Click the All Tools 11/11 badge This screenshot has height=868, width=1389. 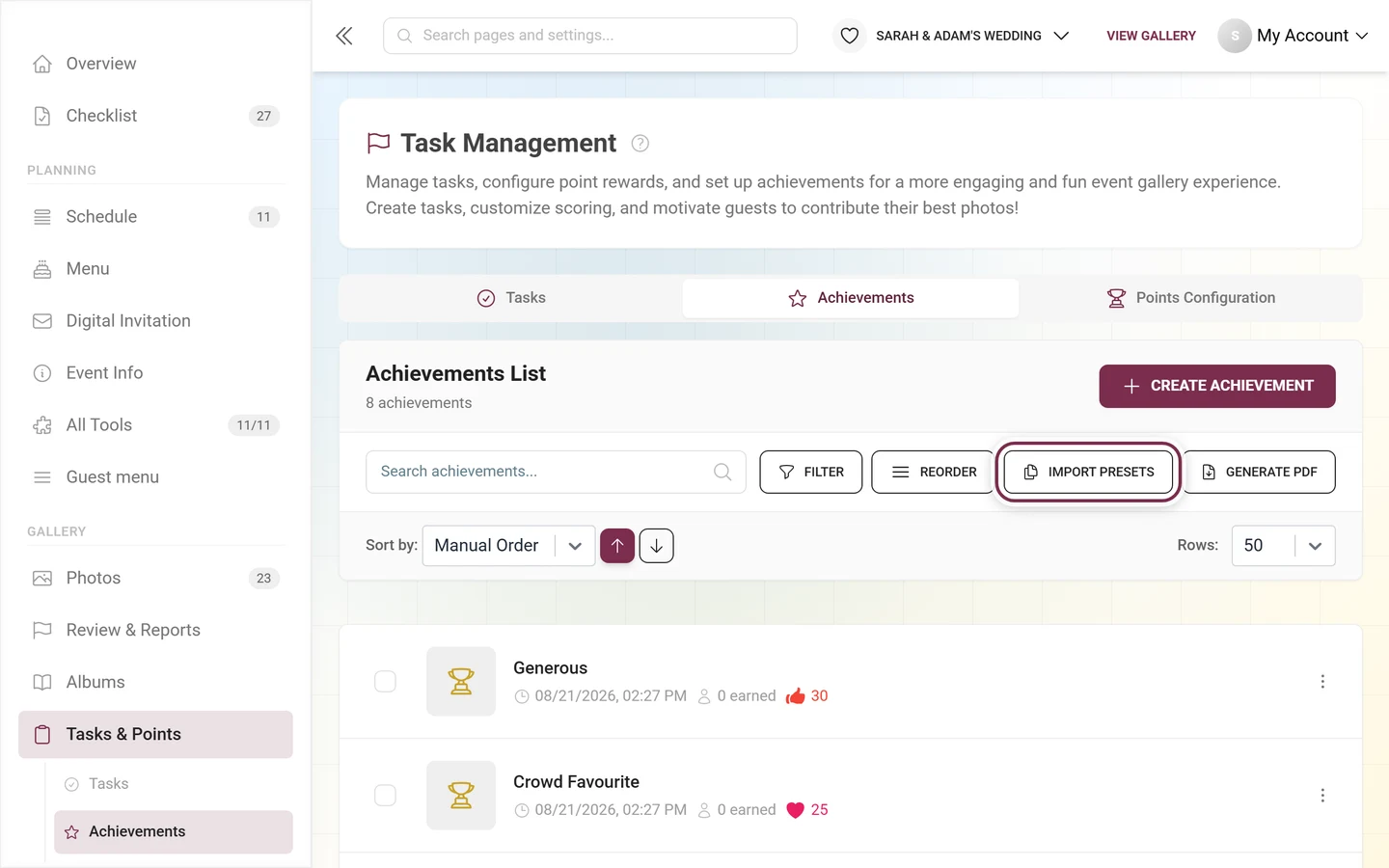tap(254, 425)
